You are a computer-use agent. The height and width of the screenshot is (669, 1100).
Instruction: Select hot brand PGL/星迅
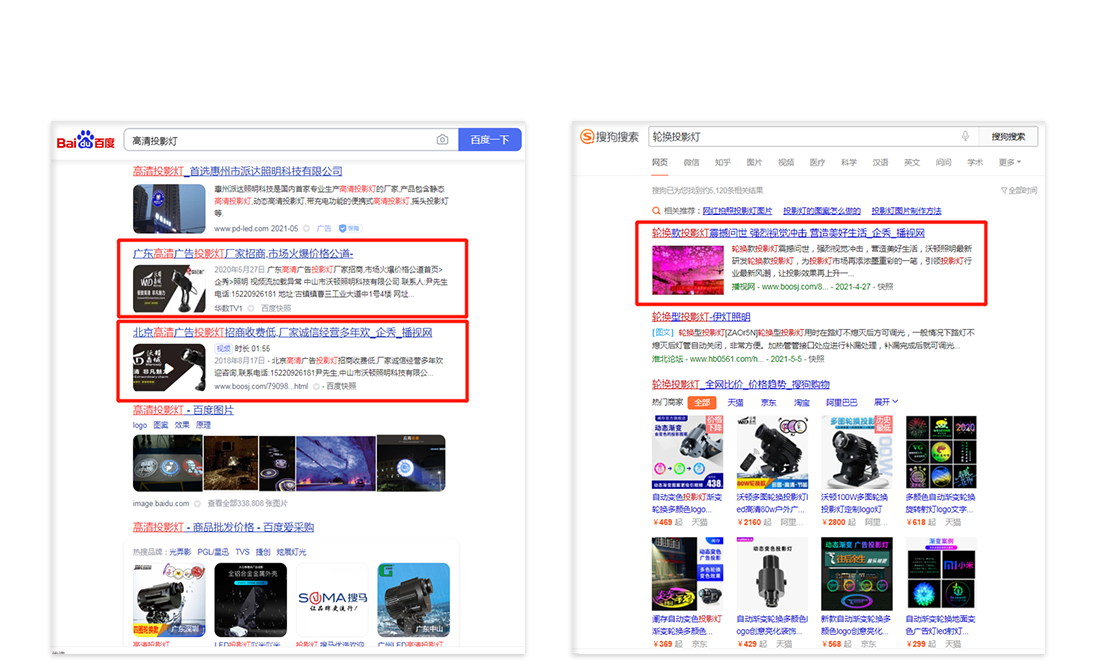213,552
